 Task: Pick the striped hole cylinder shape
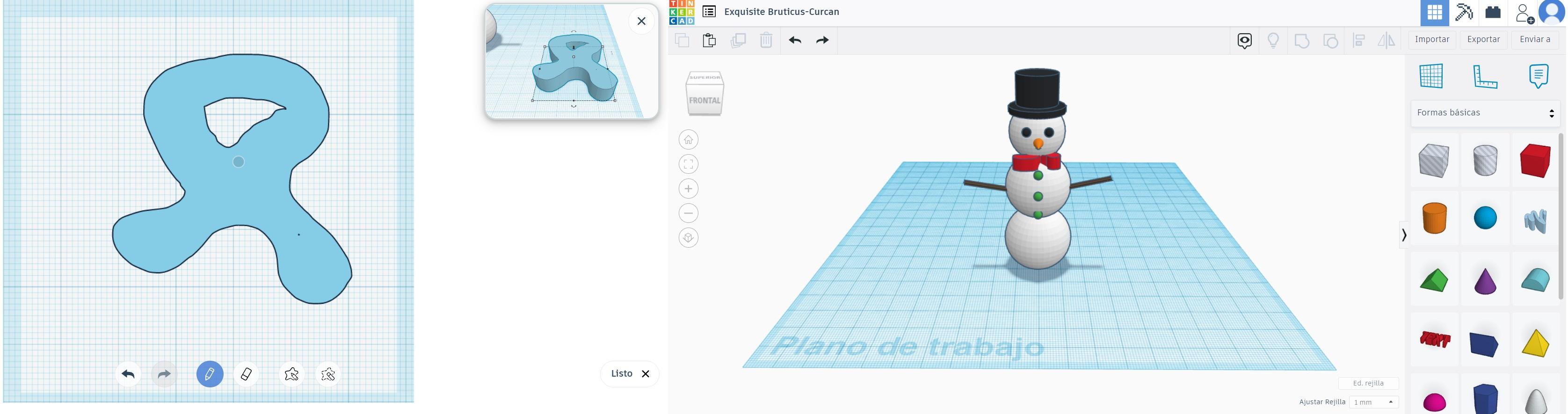pos(1485,160)
